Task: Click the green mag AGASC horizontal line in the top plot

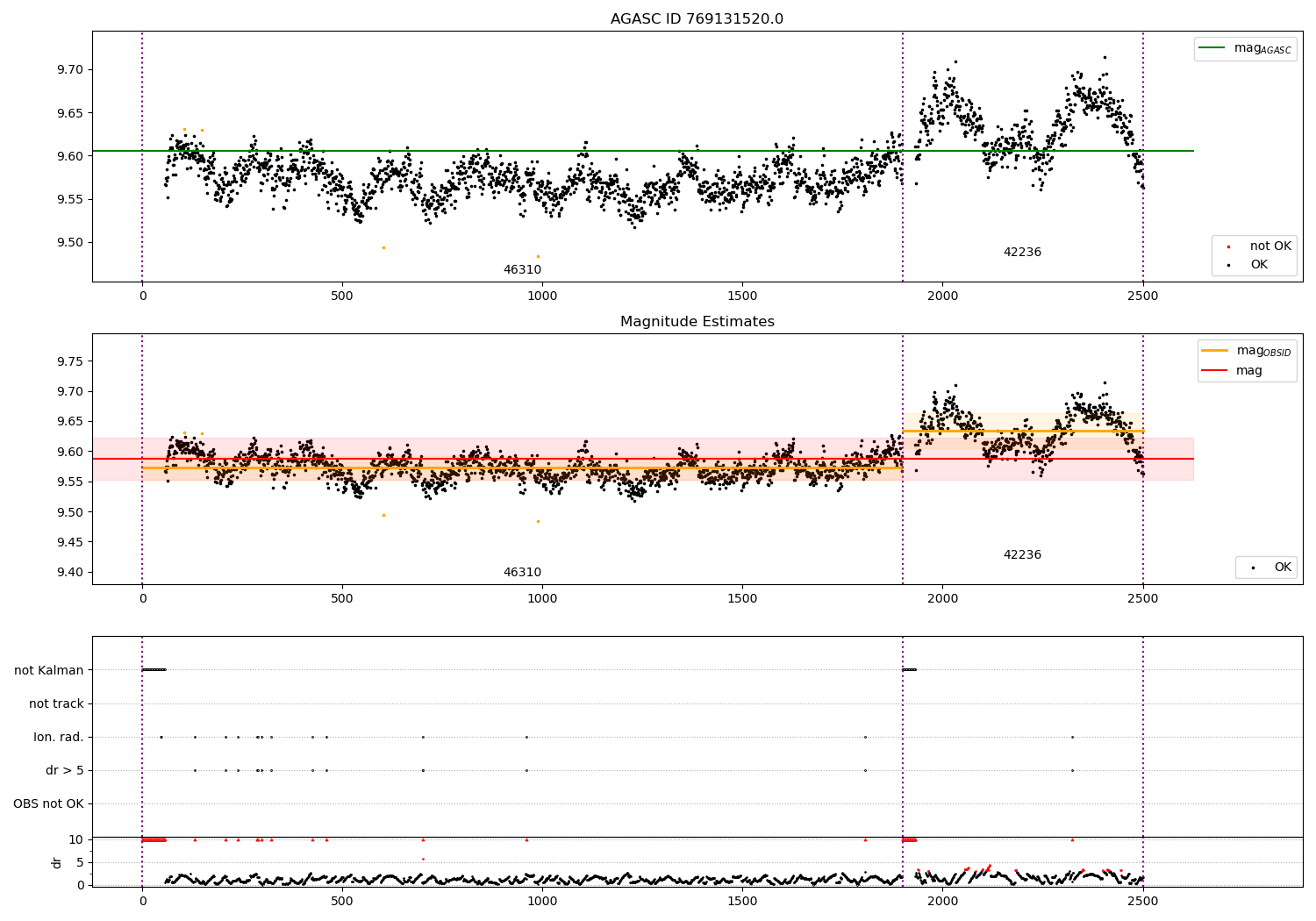Action: [642, 151]
